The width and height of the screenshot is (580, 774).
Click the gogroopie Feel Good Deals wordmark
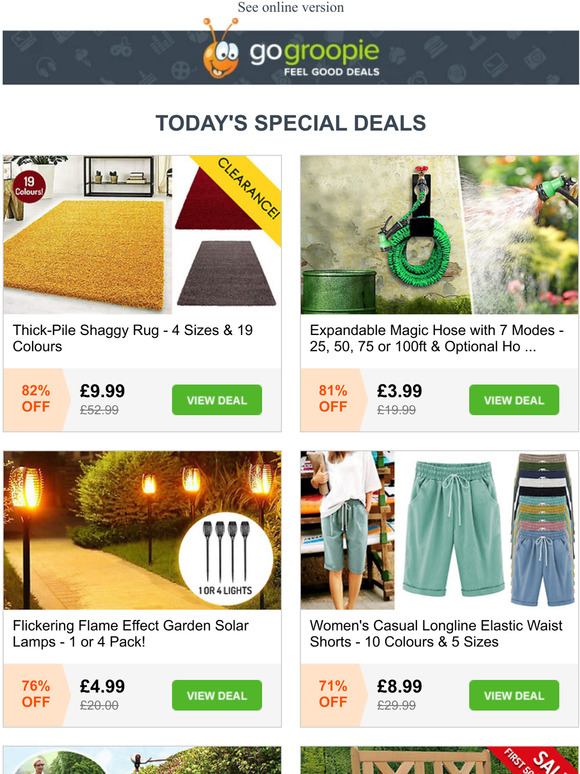[x=314, y=58]
